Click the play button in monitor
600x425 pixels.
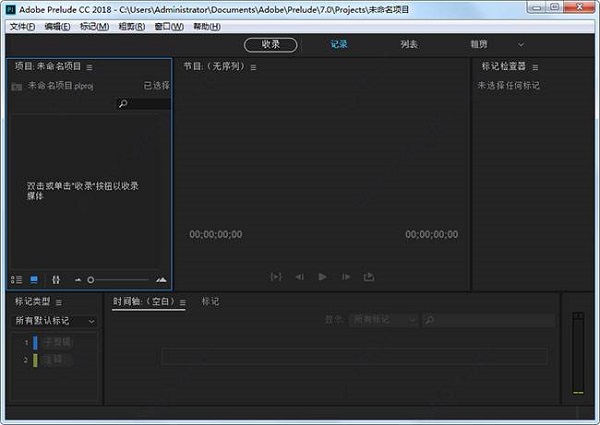(323, 277)
